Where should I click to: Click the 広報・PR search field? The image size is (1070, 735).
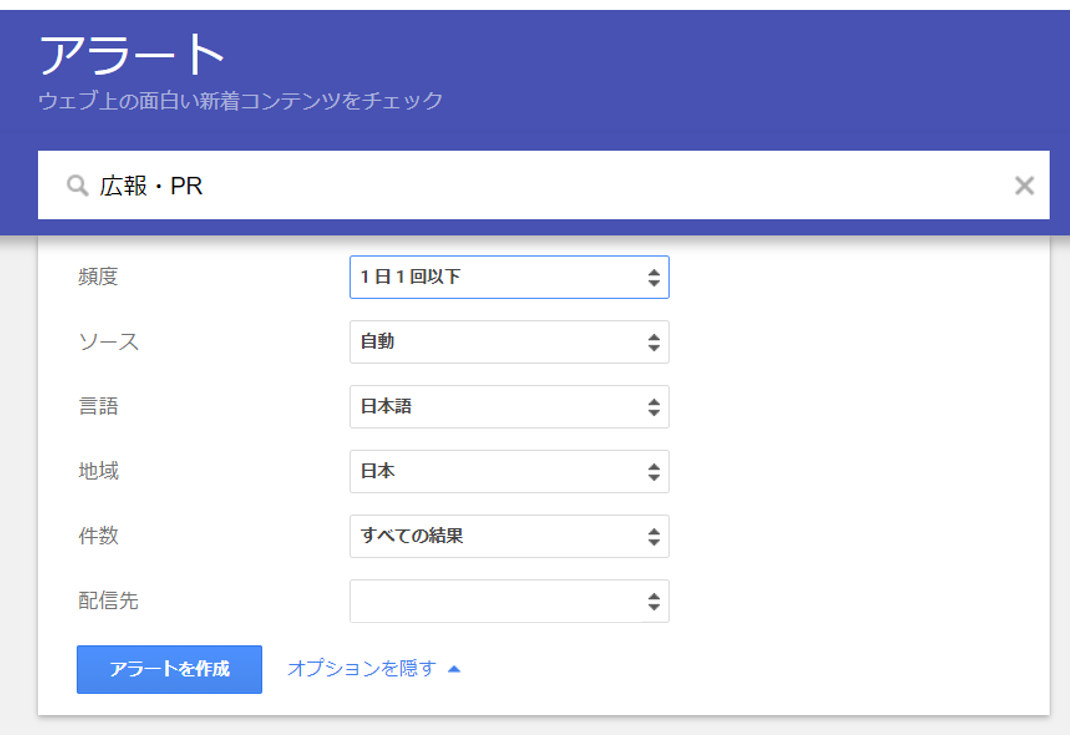pos(543,185)
